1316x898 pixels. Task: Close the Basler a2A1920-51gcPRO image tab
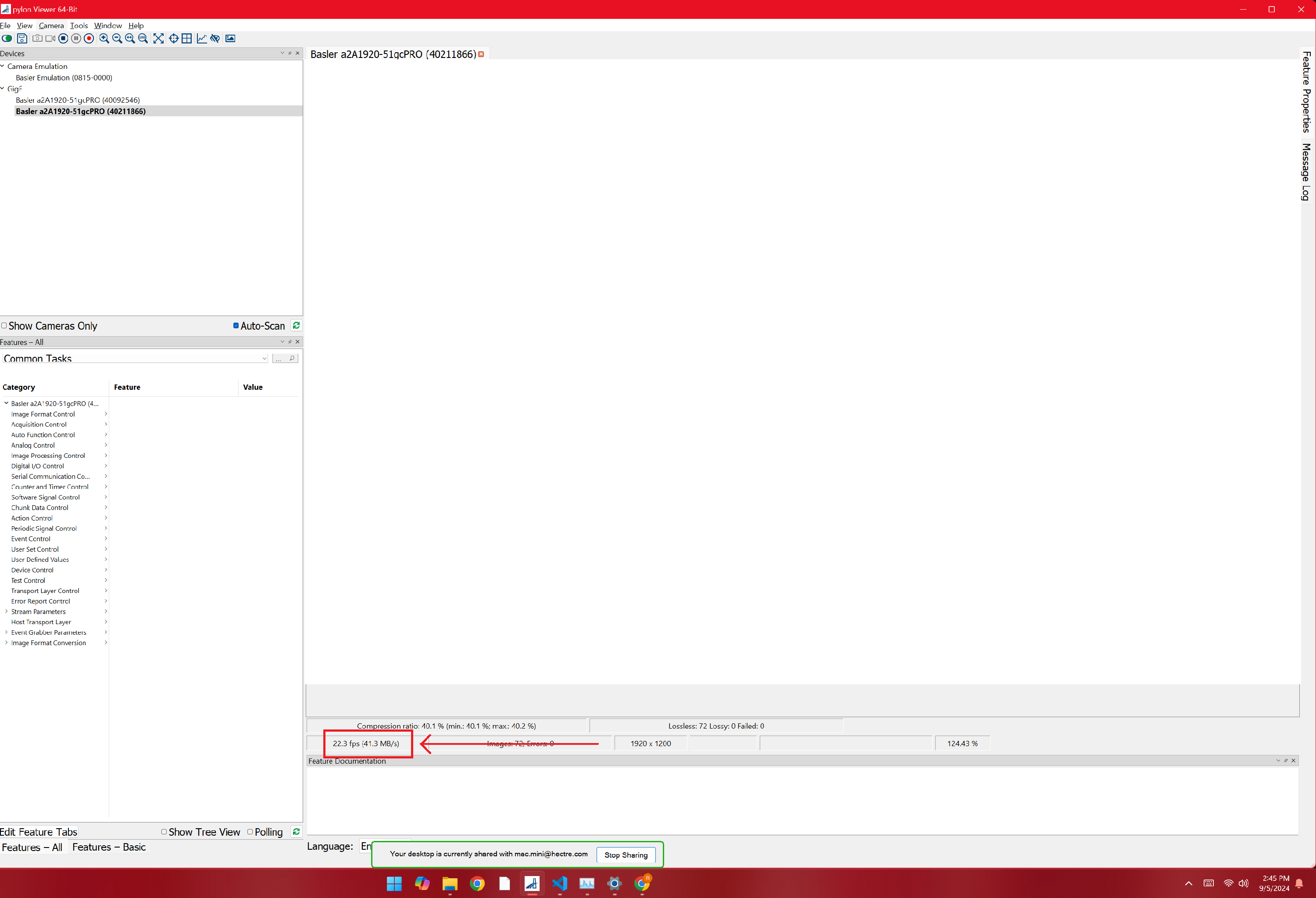click(x=481, y=54)
